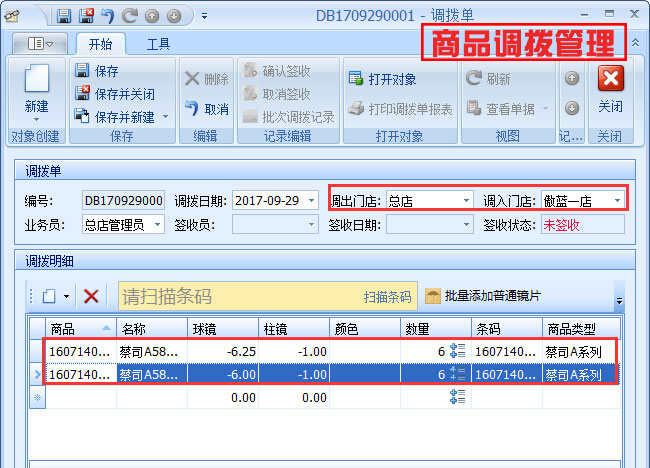Click the 扫描条码 link in scan box
This screenshot has height=468, width=650.
387,297
